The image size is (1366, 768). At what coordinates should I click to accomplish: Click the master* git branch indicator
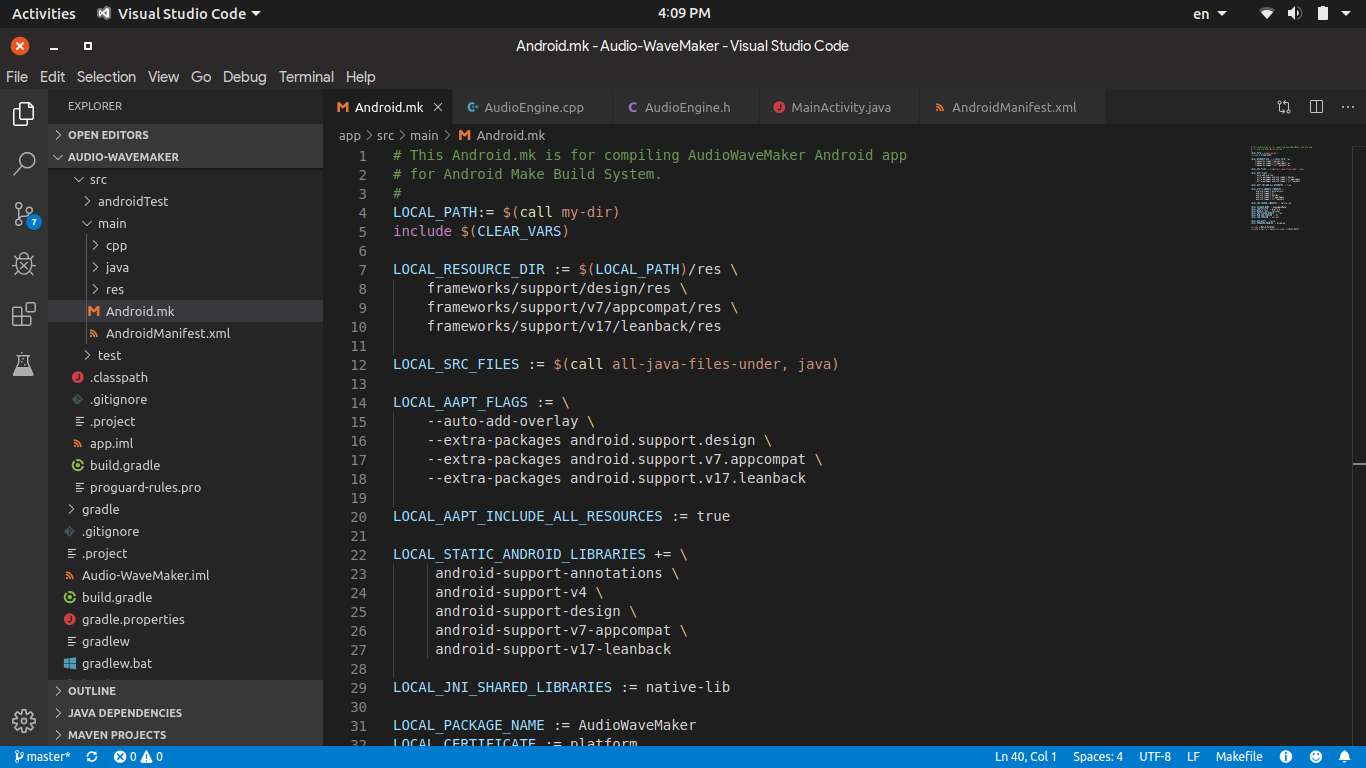[x=42, y=757]
